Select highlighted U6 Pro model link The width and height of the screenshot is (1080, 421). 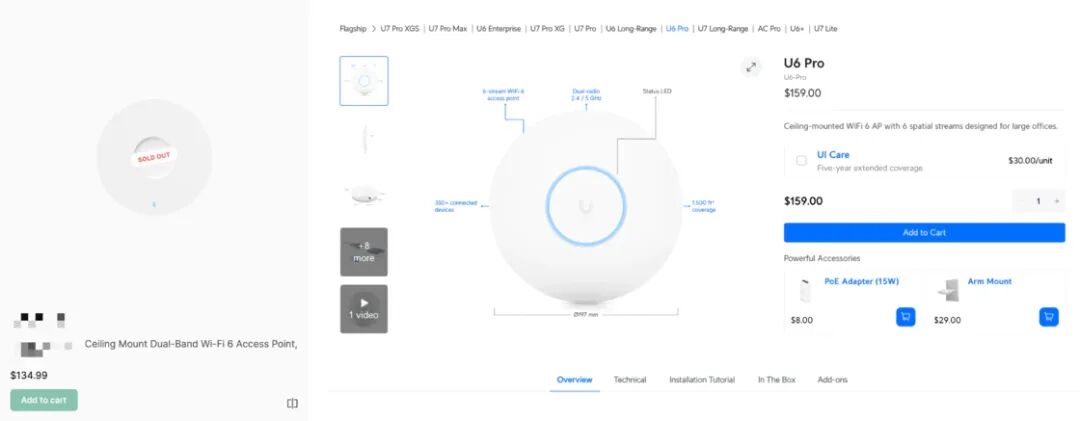pyautogui.click(x=677, y=29)
